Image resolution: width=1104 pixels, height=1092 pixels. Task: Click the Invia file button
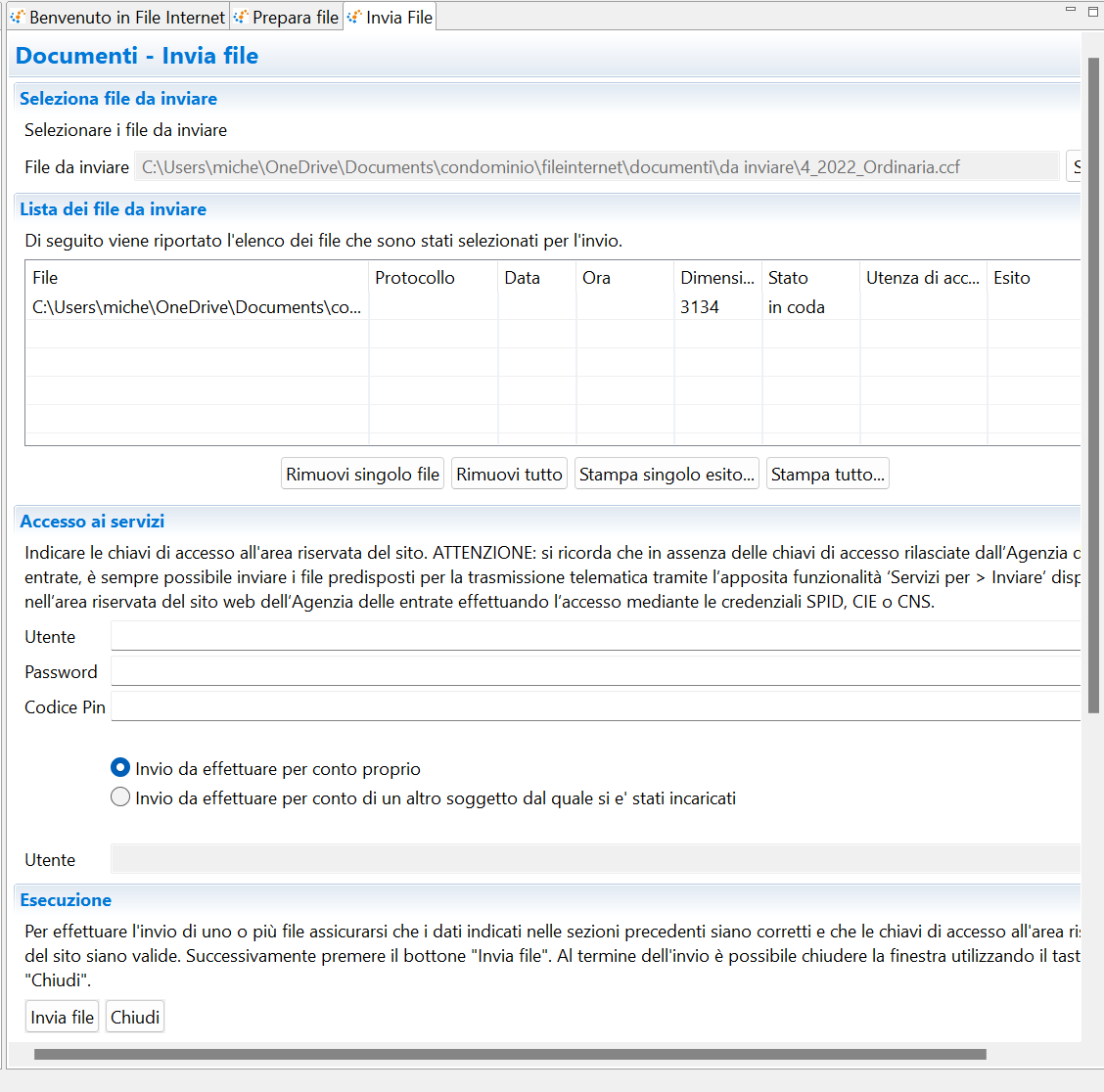coord(62,1017)
